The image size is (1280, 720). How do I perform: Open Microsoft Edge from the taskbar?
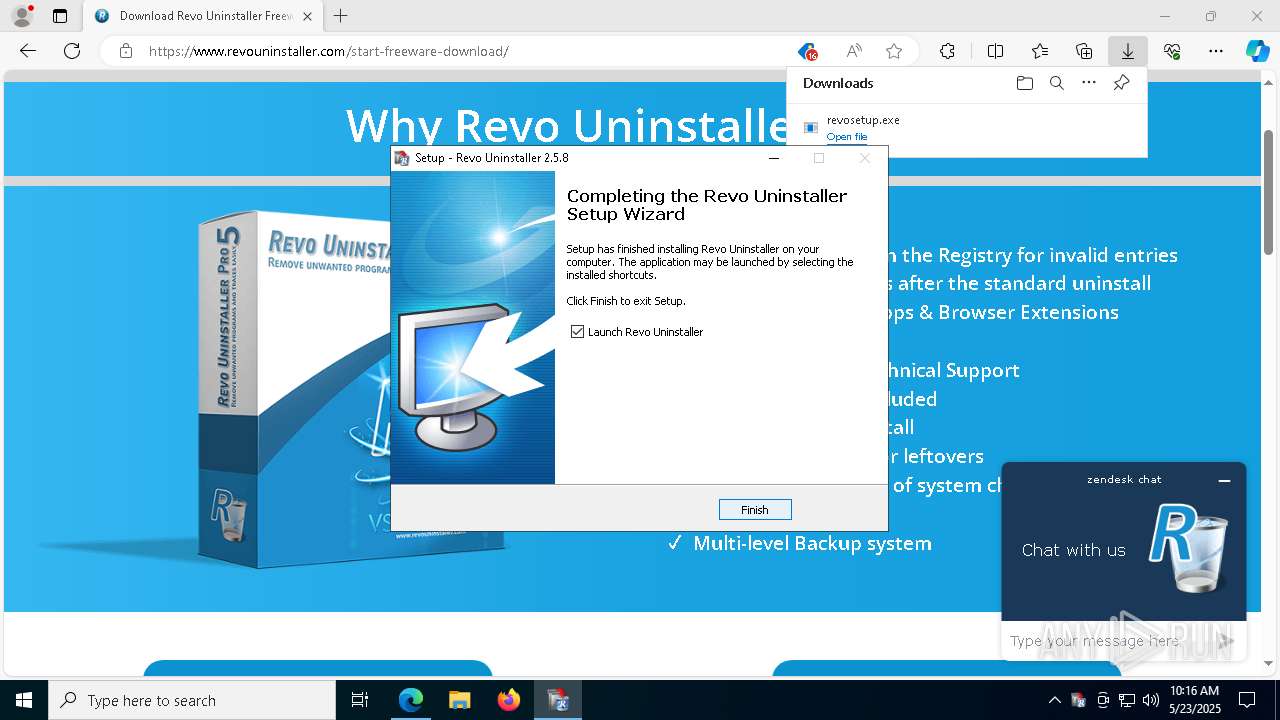click(x=411, y=700)
